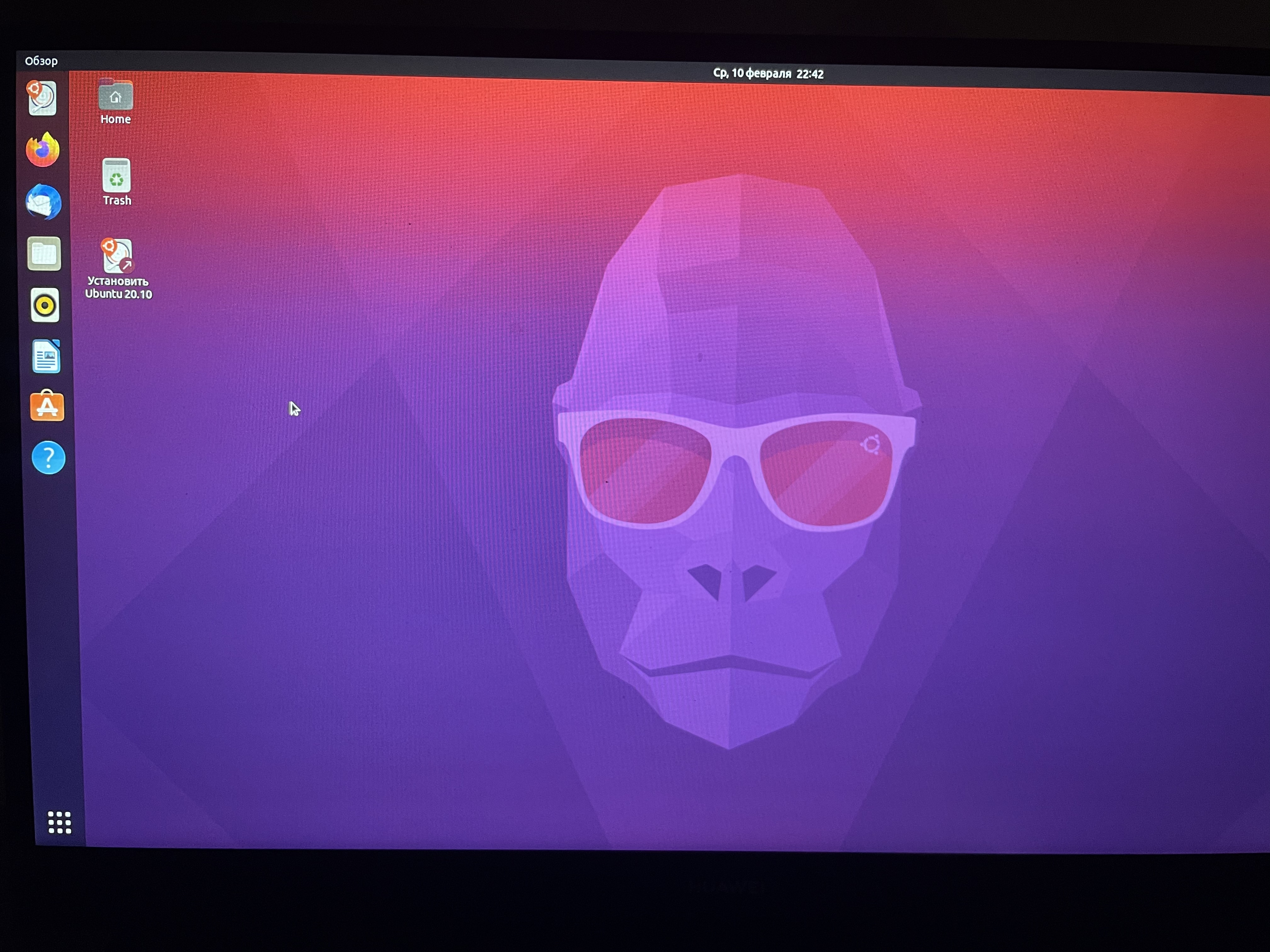Open the Files manager in dock
The width and height of the screenshot is (1270, 952).
[44, 254]
